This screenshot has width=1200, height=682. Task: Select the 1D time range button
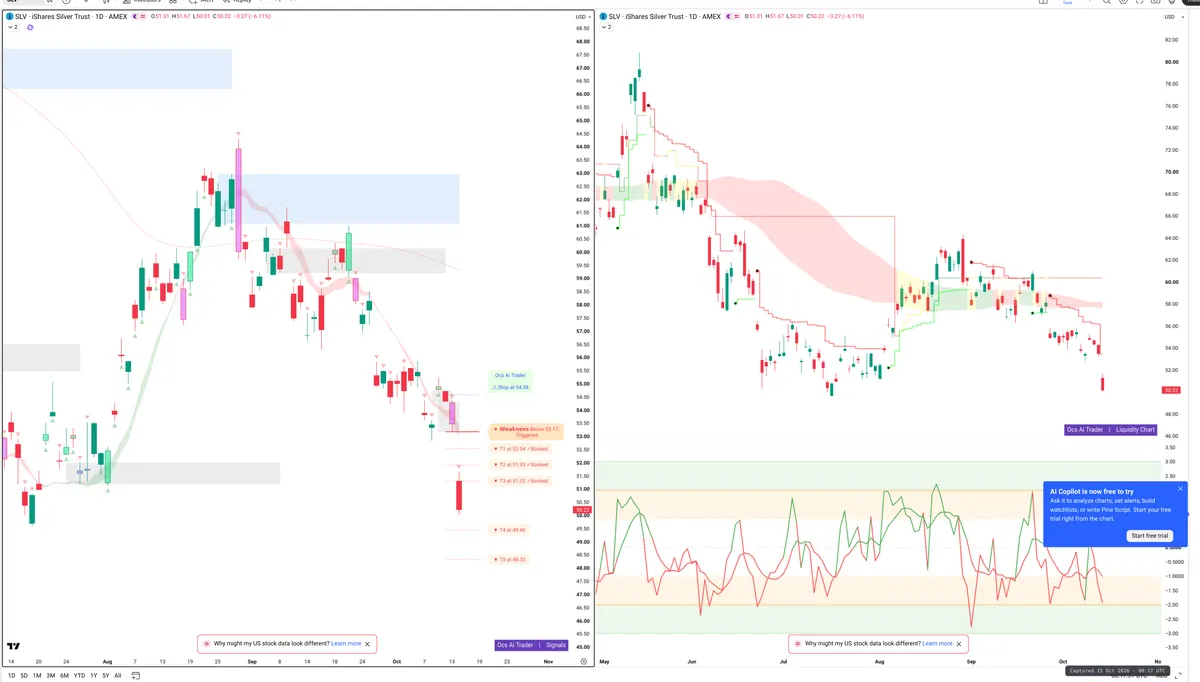(10, 676)
